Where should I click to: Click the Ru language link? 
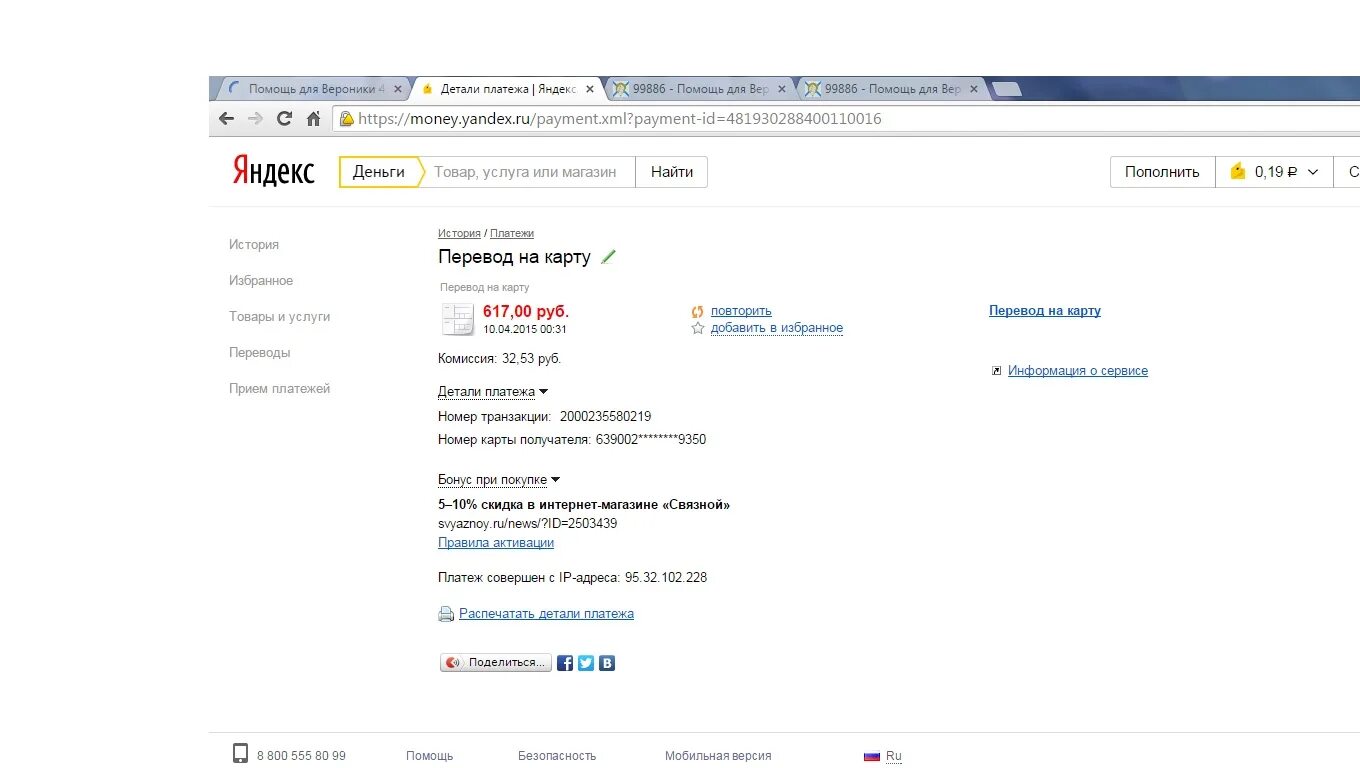coord(894,756)
